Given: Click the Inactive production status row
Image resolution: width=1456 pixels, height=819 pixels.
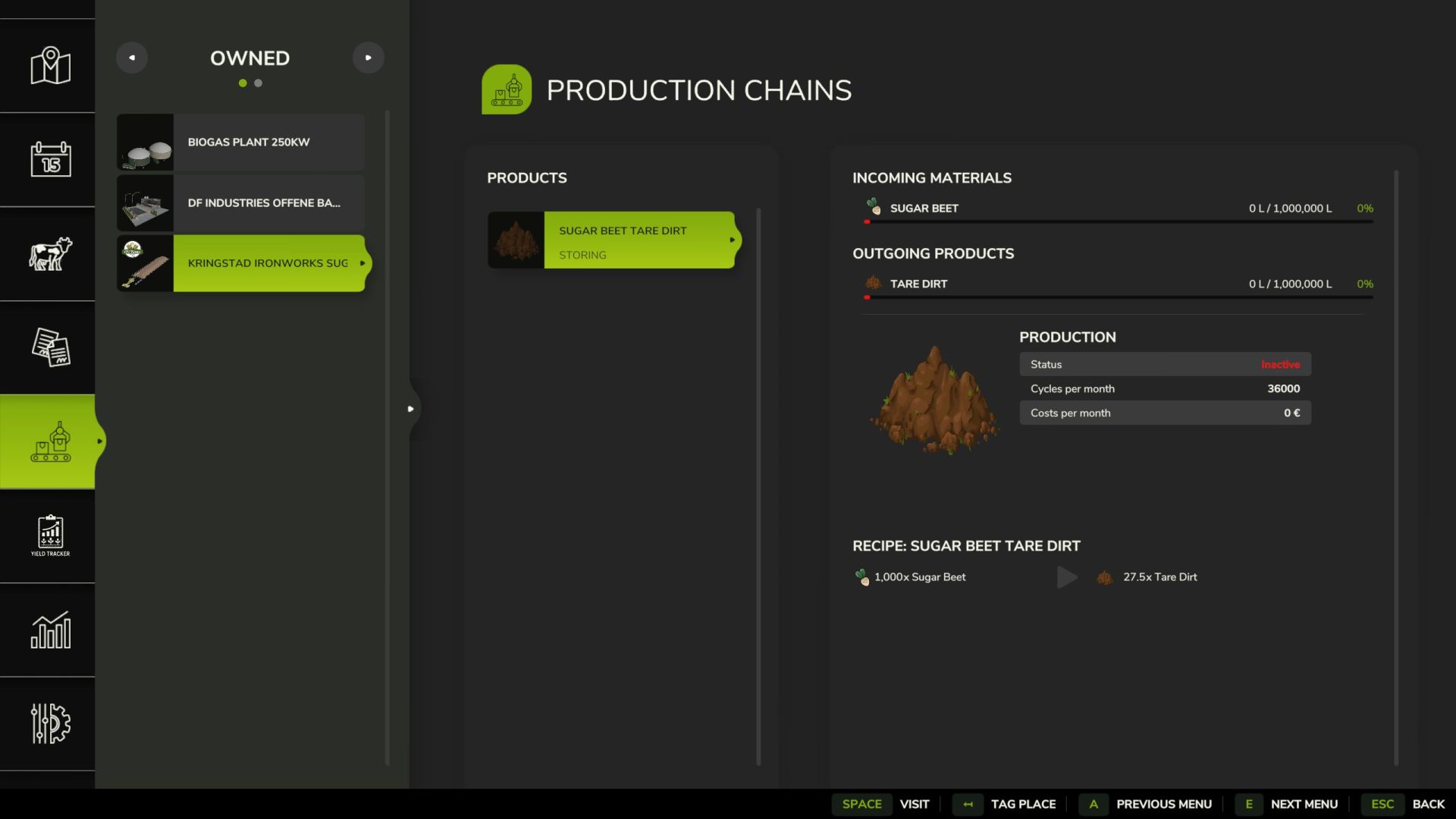Looking at the screenshot, I should 1165,364.
